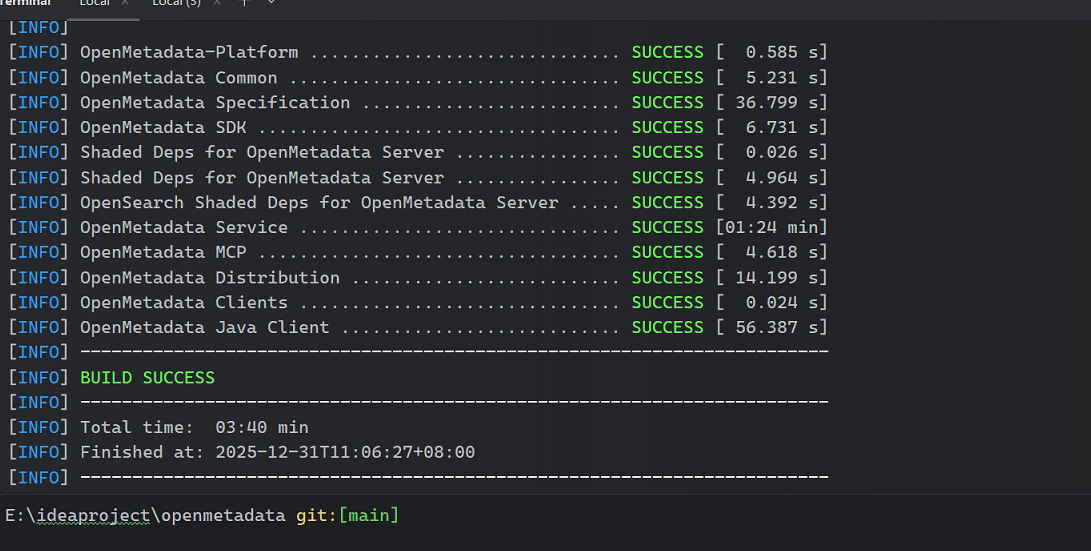Image resolution: width=1091 pixels, height=551 pixels.
Task: Click the OpenMetadata Service module name
Action: pos(184,227)
